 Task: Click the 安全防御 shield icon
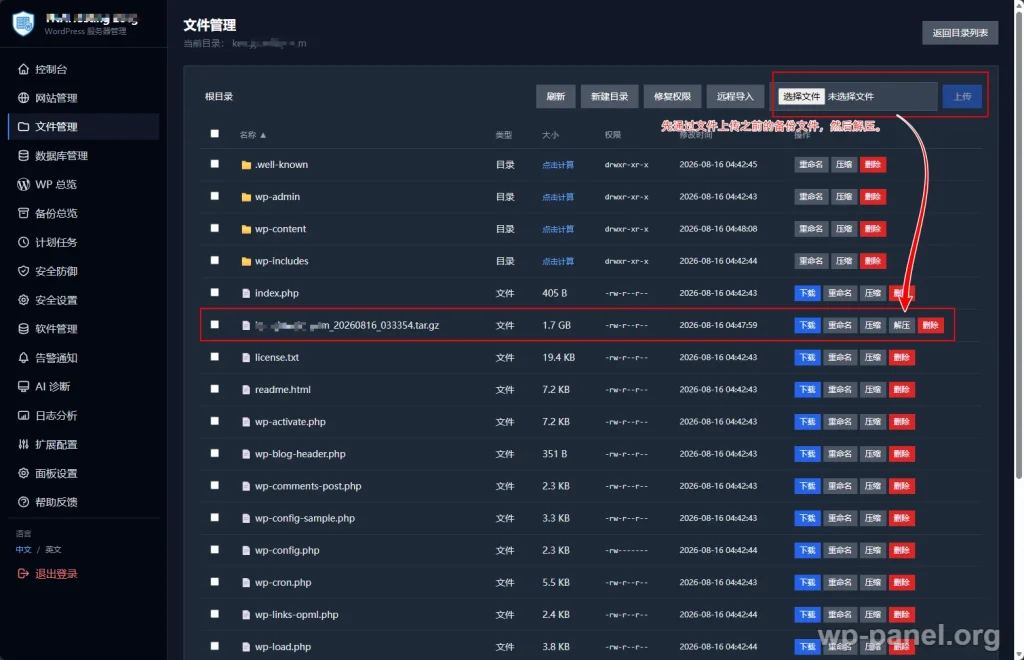24,271
